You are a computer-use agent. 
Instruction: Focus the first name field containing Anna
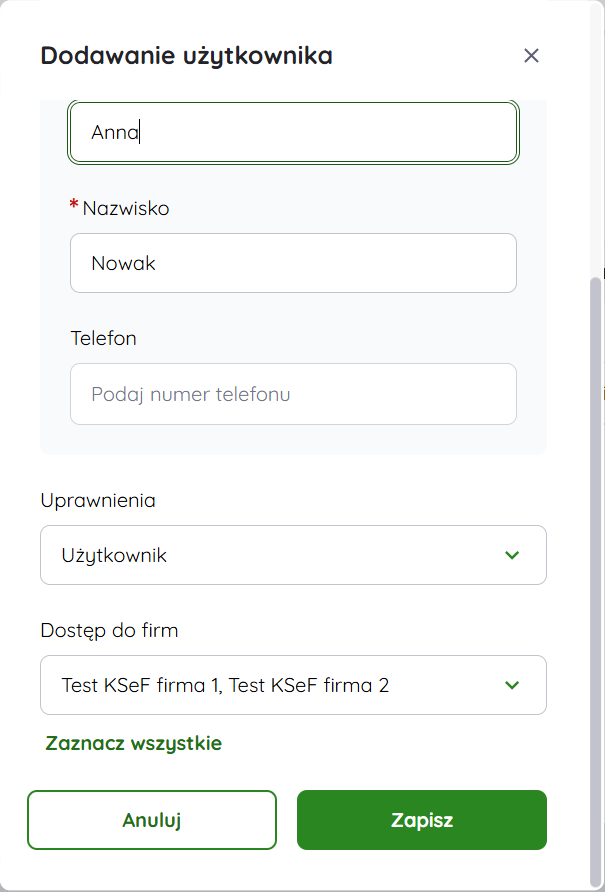click(x=293, y=132)
